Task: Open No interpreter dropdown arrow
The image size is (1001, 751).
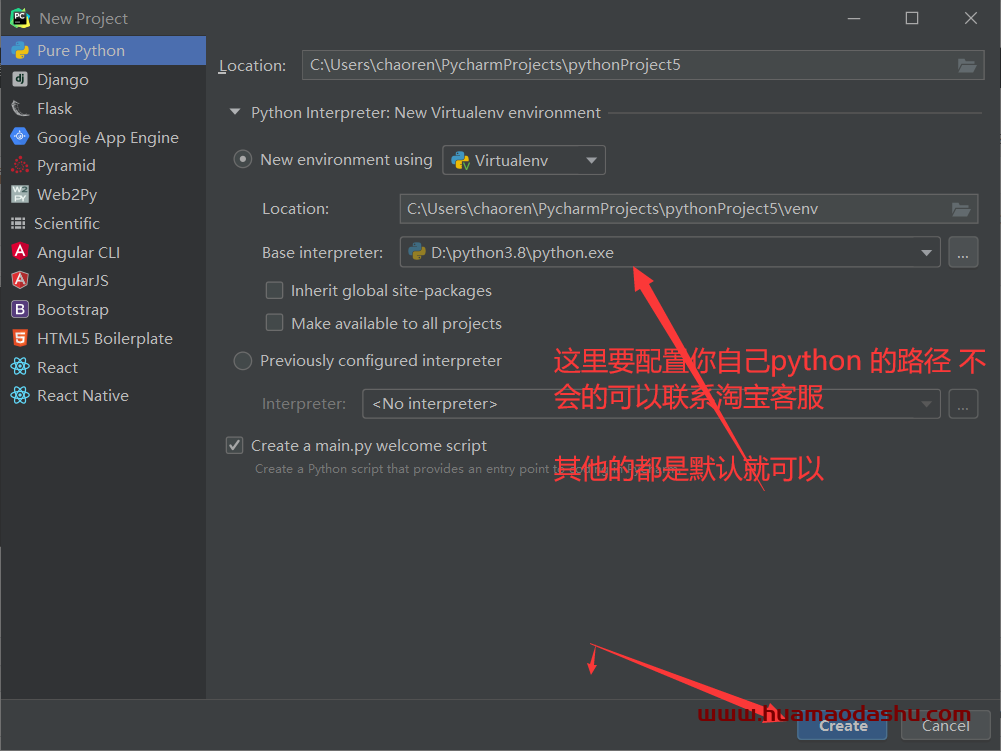Action: click(926, 404)
